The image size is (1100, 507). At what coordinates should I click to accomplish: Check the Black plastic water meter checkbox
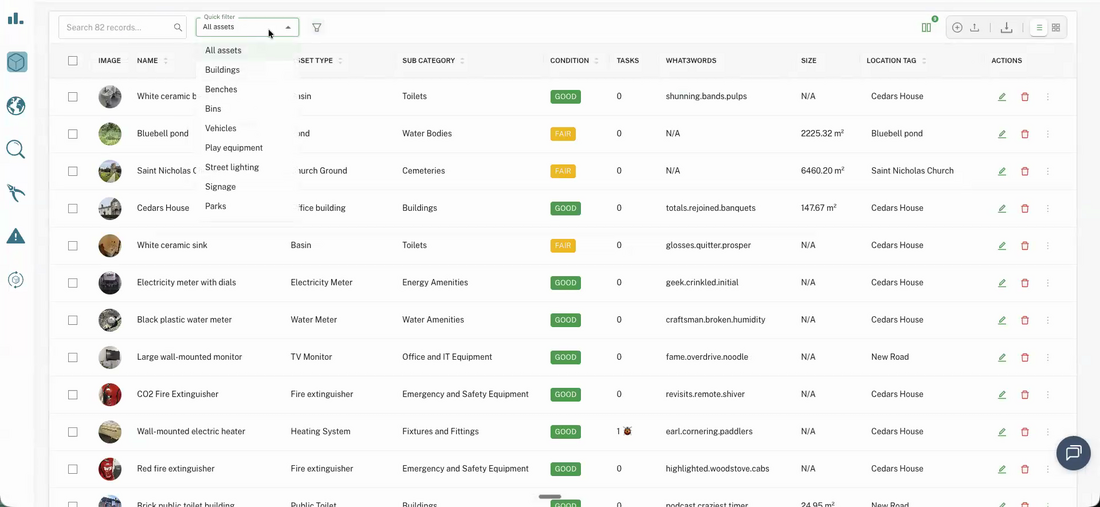click(x=73, y=320)
